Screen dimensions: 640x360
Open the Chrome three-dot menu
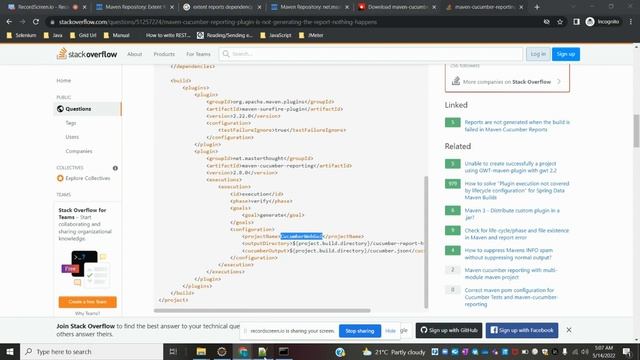click(631, 22)
